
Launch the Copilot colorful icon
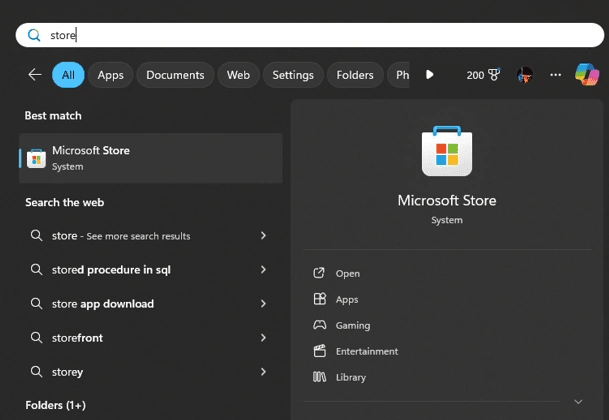click(x=587, y=74)
